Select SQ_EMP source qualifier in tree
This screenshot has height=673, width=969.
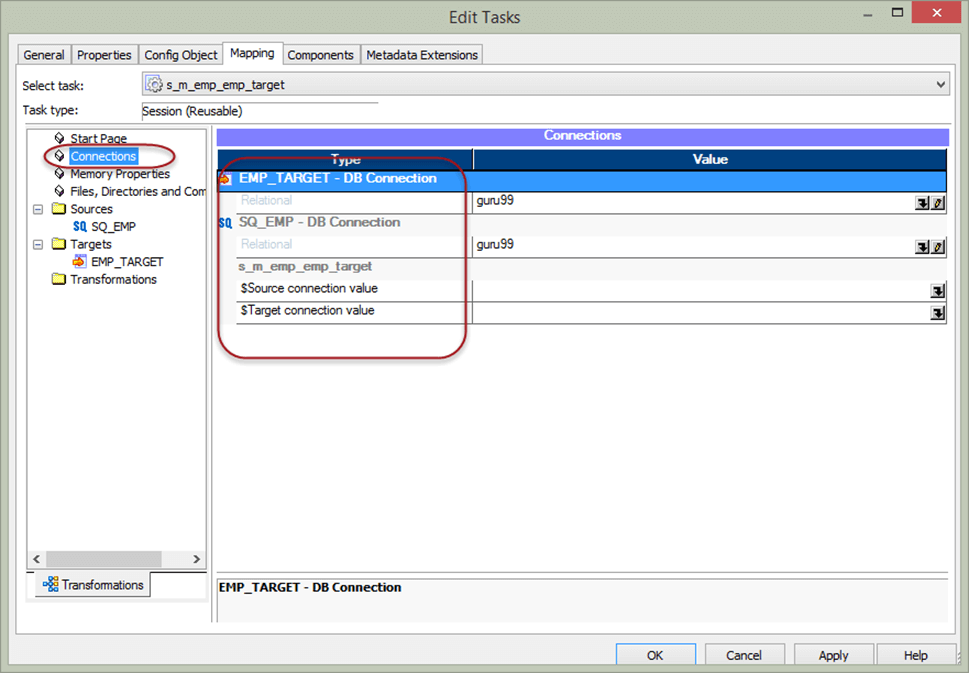[x=112, y=227]
